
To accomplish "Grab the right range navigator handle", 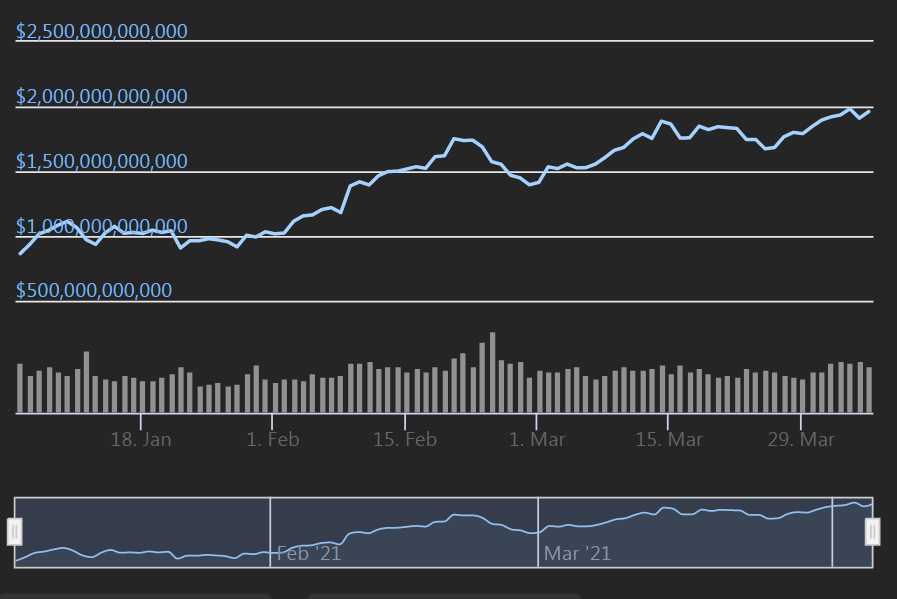I will click(872, 531).
